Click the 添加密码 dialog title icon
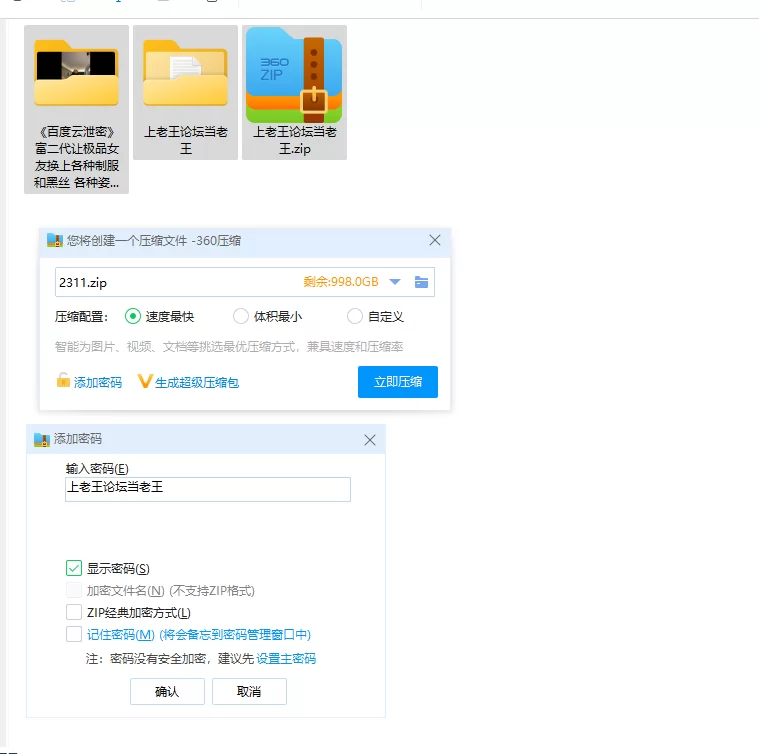This screenshot has height=754, width=759. point(41,439)
